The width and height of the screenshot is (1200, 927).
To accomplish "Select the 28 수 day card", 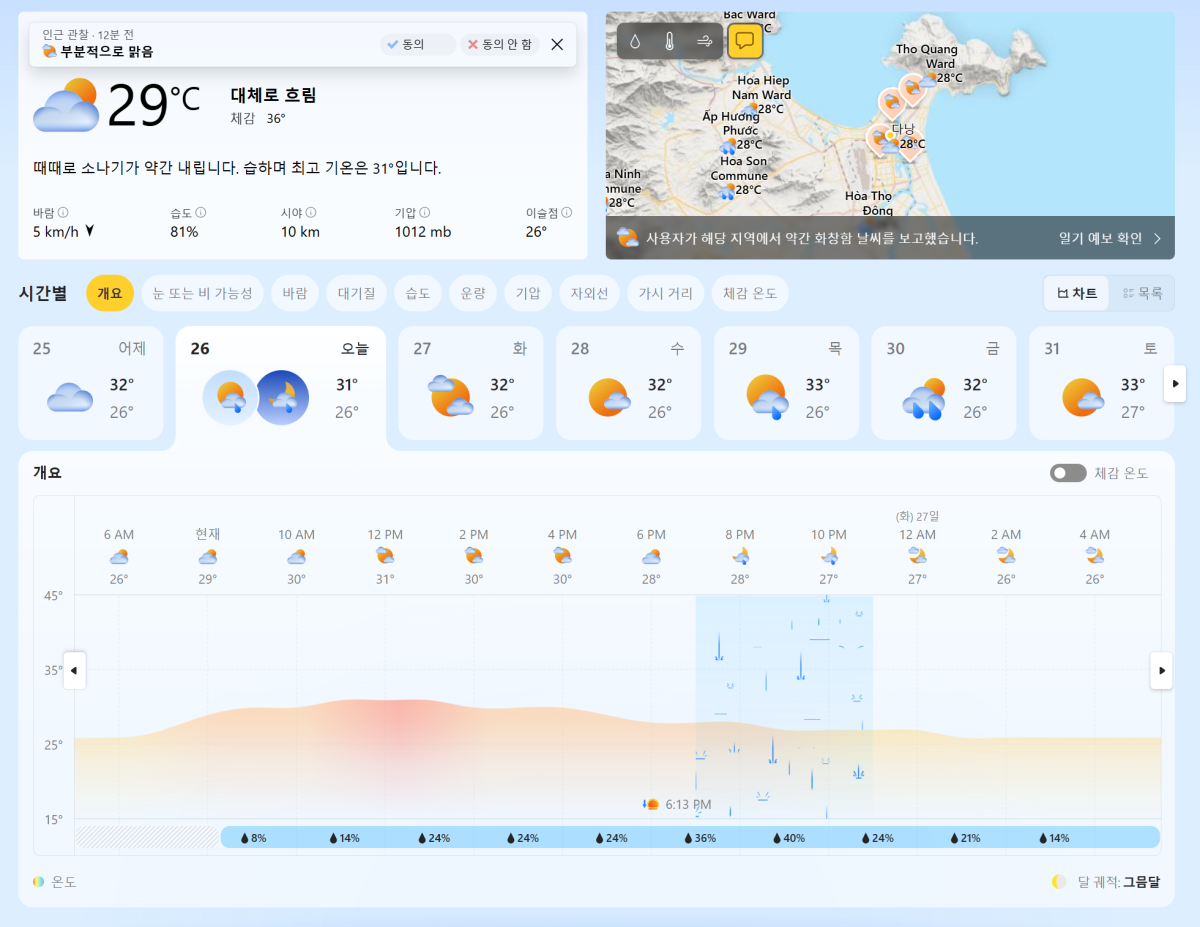I will pyautogui.click(x=628, y=383).
